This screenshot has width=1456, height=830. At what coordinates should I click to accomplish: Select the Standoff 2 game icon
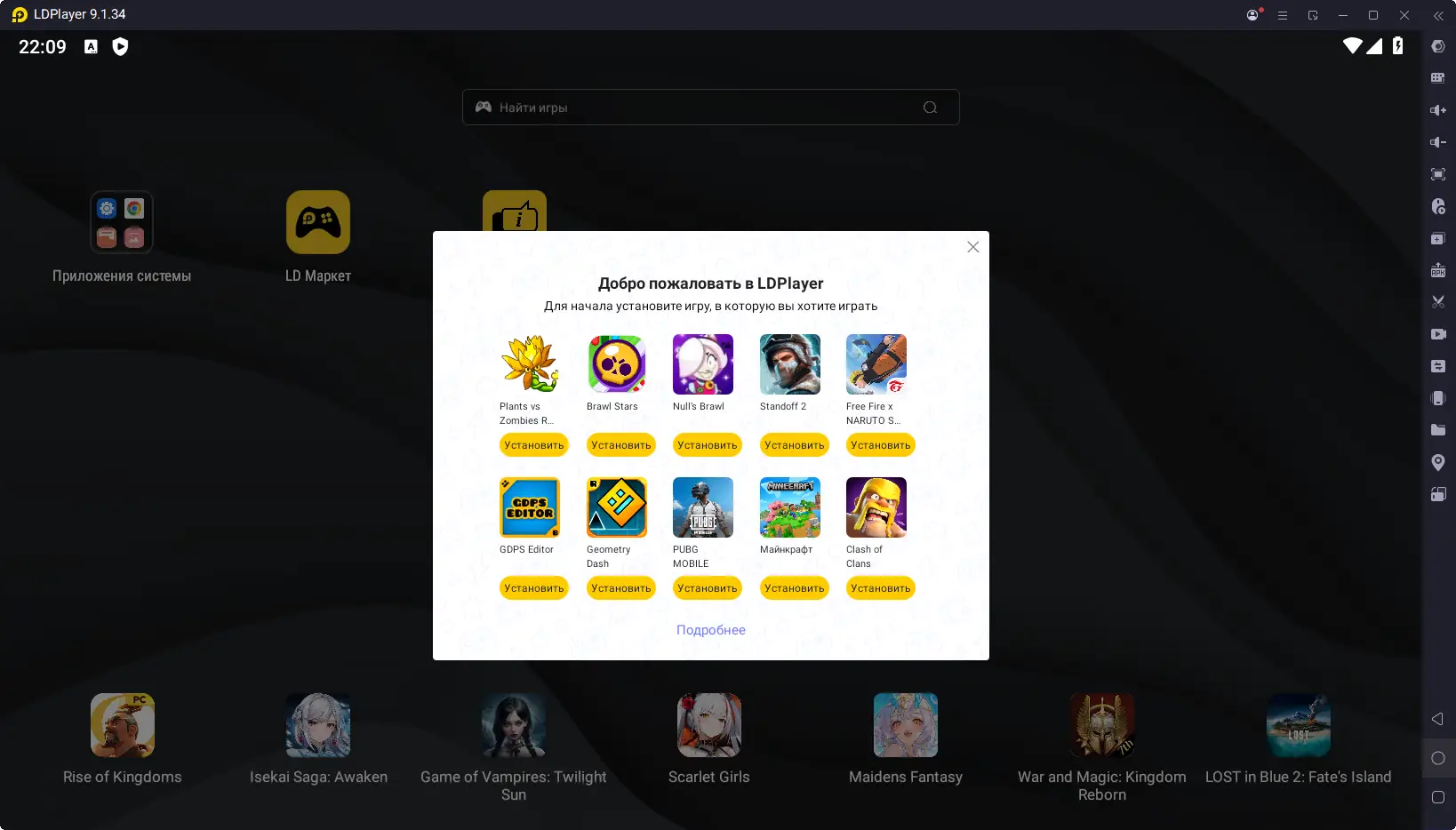790,364
